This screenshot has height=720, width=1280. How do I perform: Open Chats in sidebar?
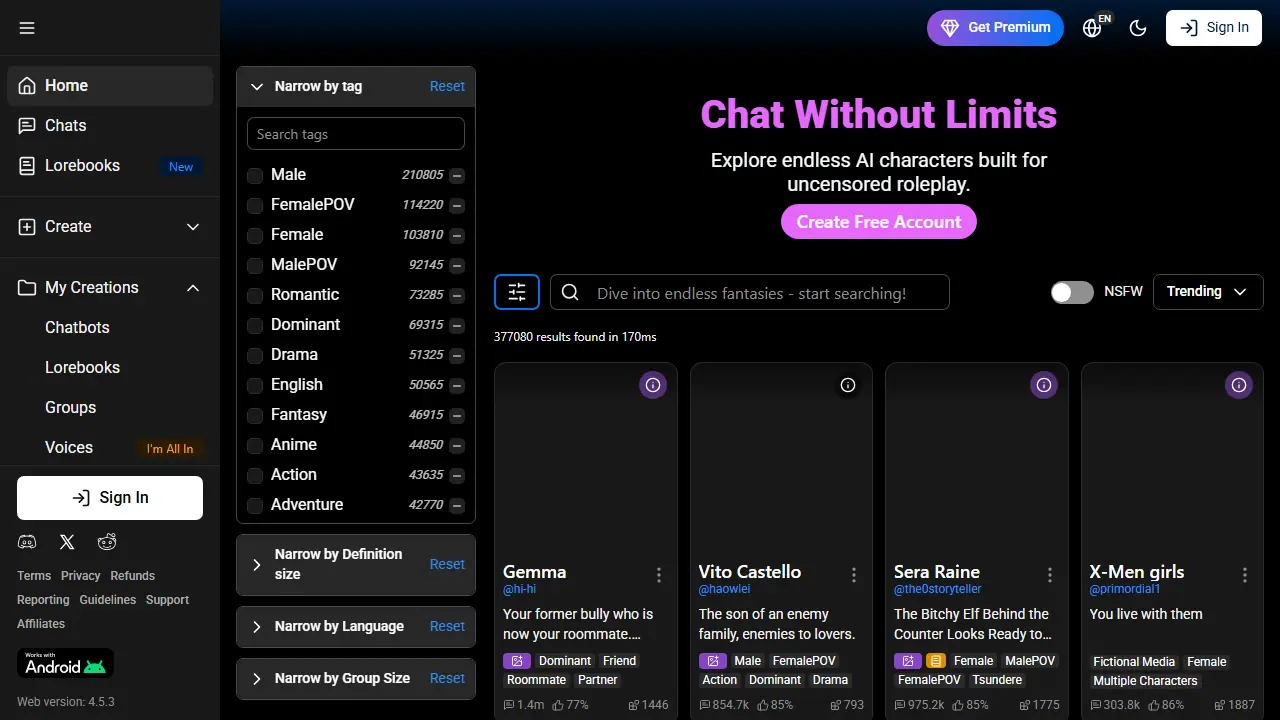click(110, 126)
